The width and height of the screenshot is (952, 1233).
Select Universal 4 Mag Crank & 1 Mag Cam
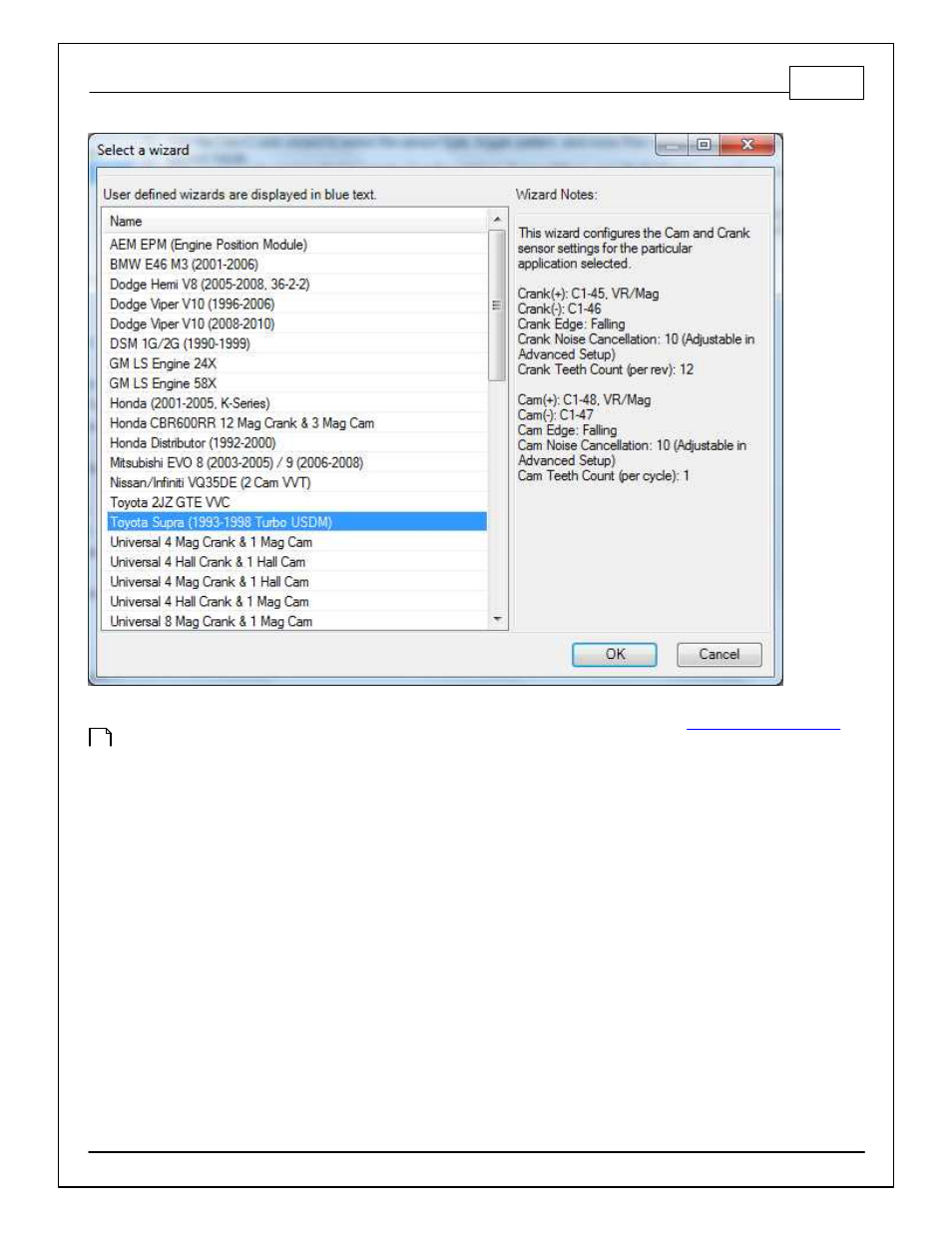(295, 542)
